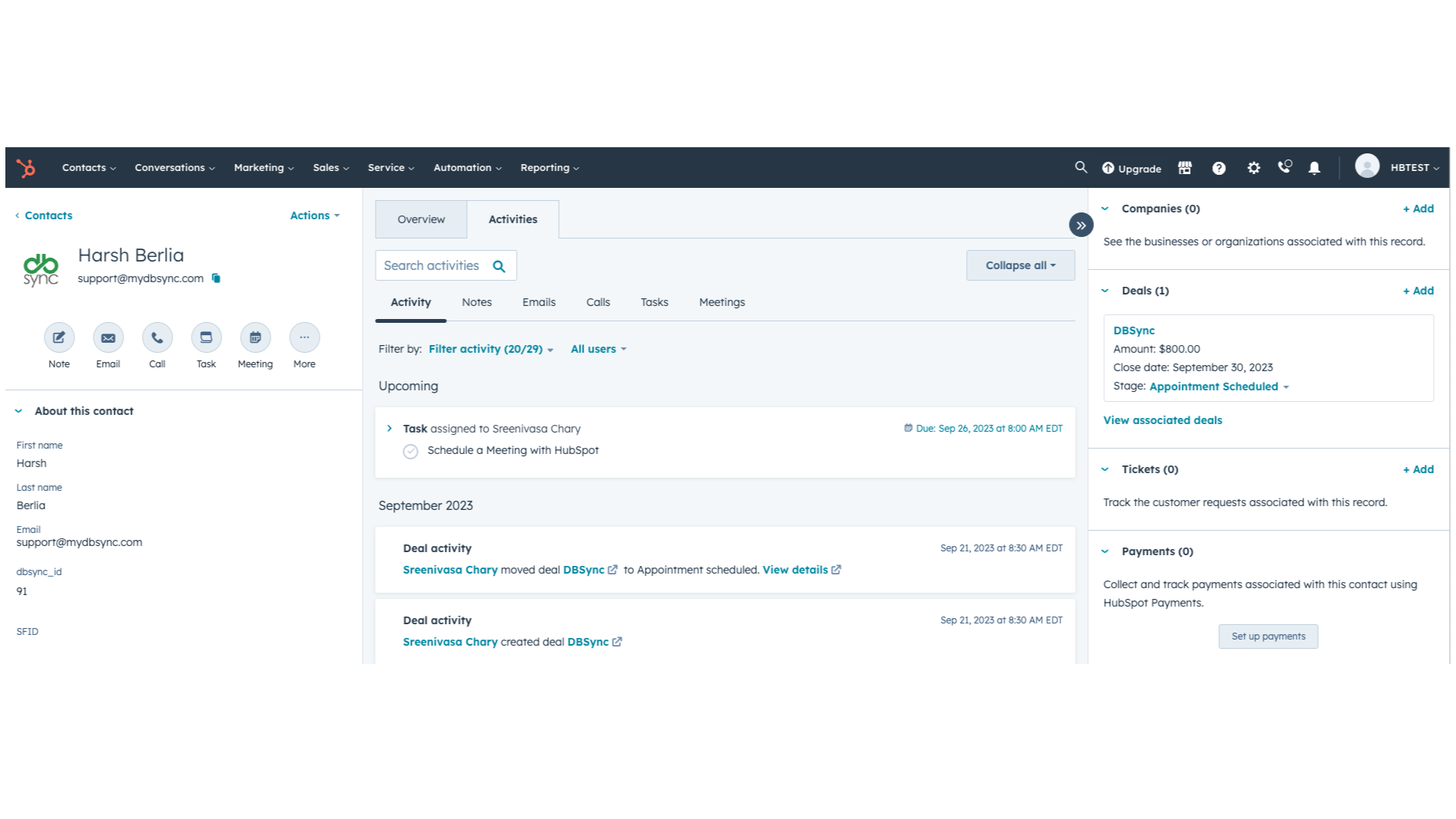Add a deal with + Add
Image resolution: width=1456 pixels, height=819 pixels.
[x=1418, y=291]
